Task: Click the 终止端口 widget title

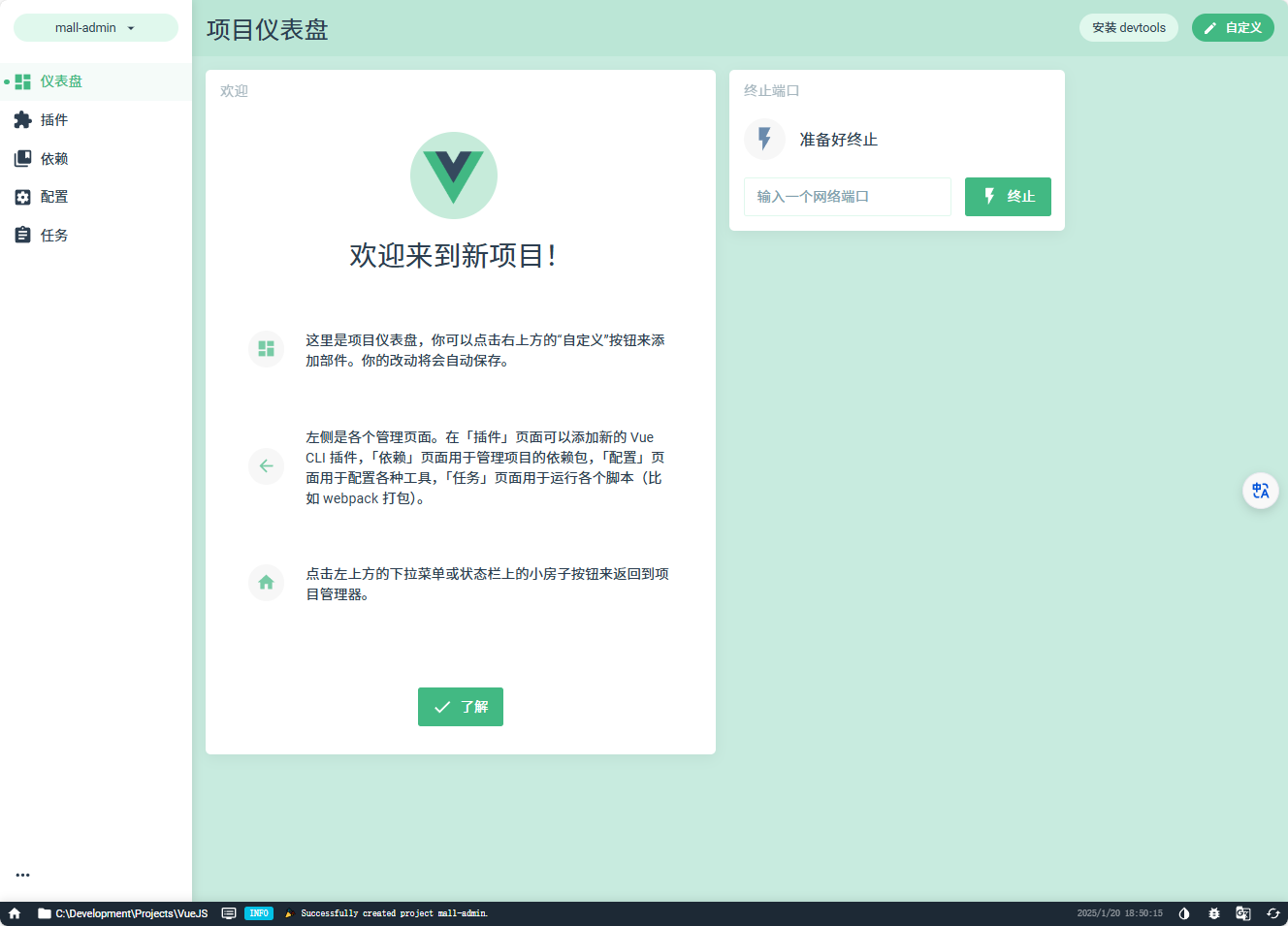Action: click(772, 91)
